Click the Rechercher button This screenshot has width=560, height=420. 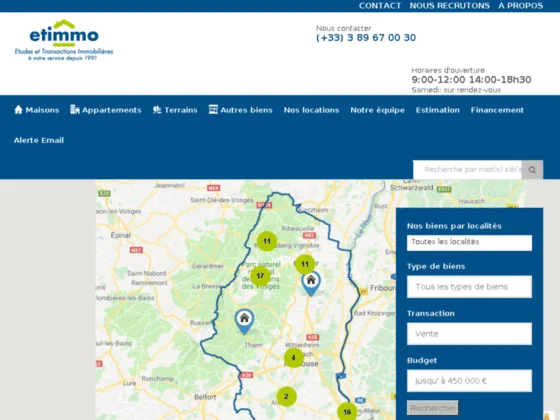click(432, 408)
